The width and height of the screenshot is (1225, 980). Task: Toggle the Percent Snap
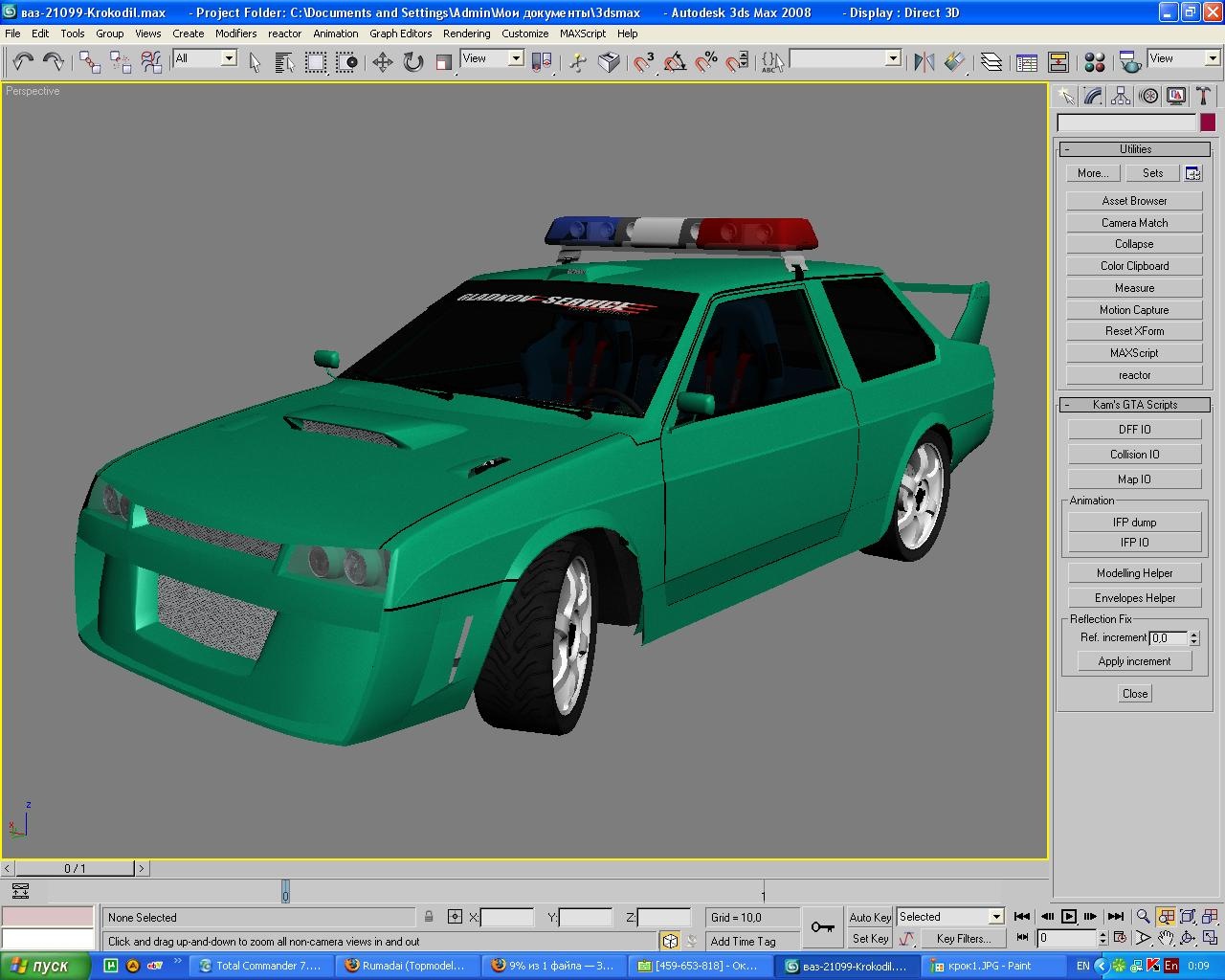705,62
